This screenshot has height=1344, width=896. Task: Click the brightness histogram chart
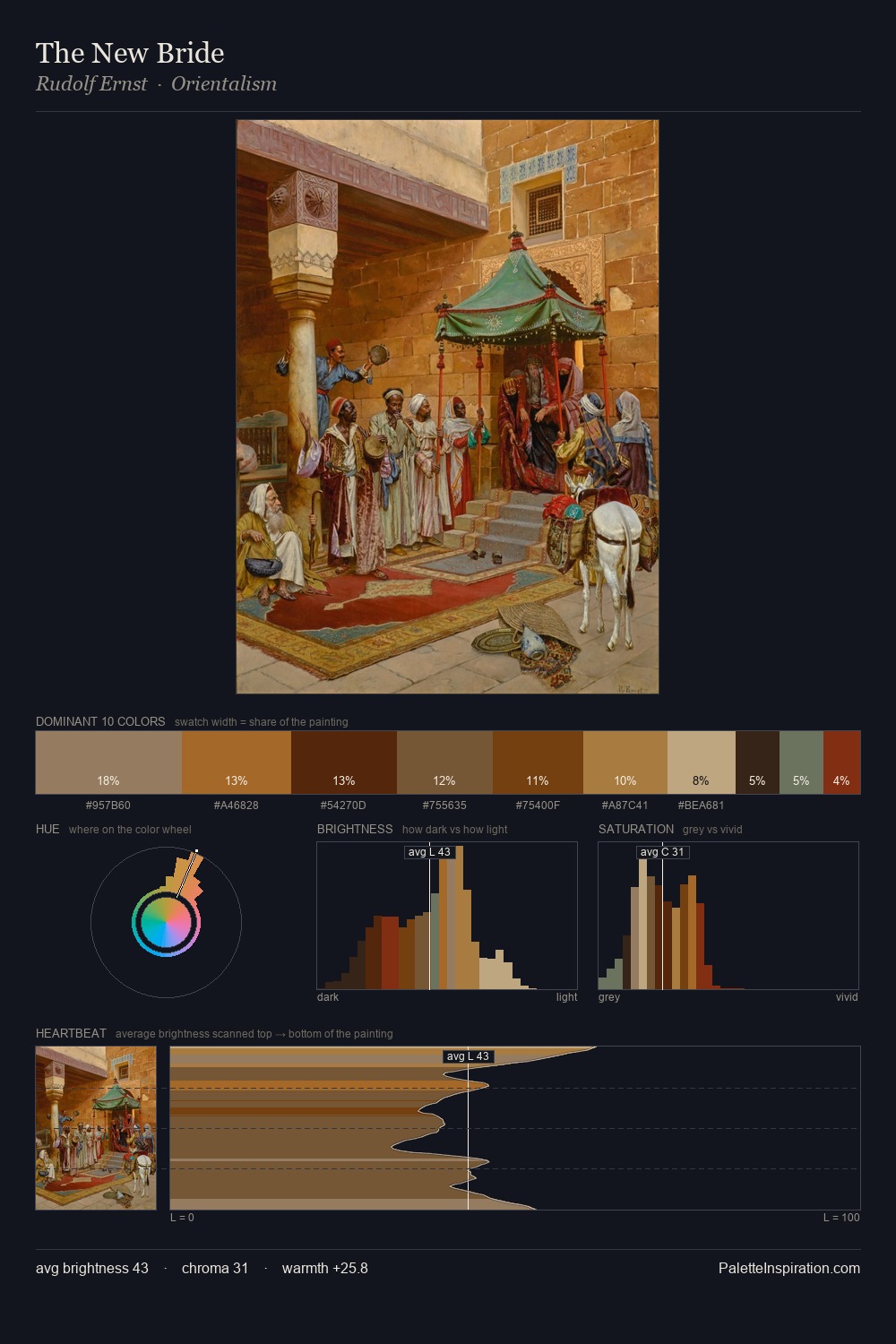click(x=447, y=916)
